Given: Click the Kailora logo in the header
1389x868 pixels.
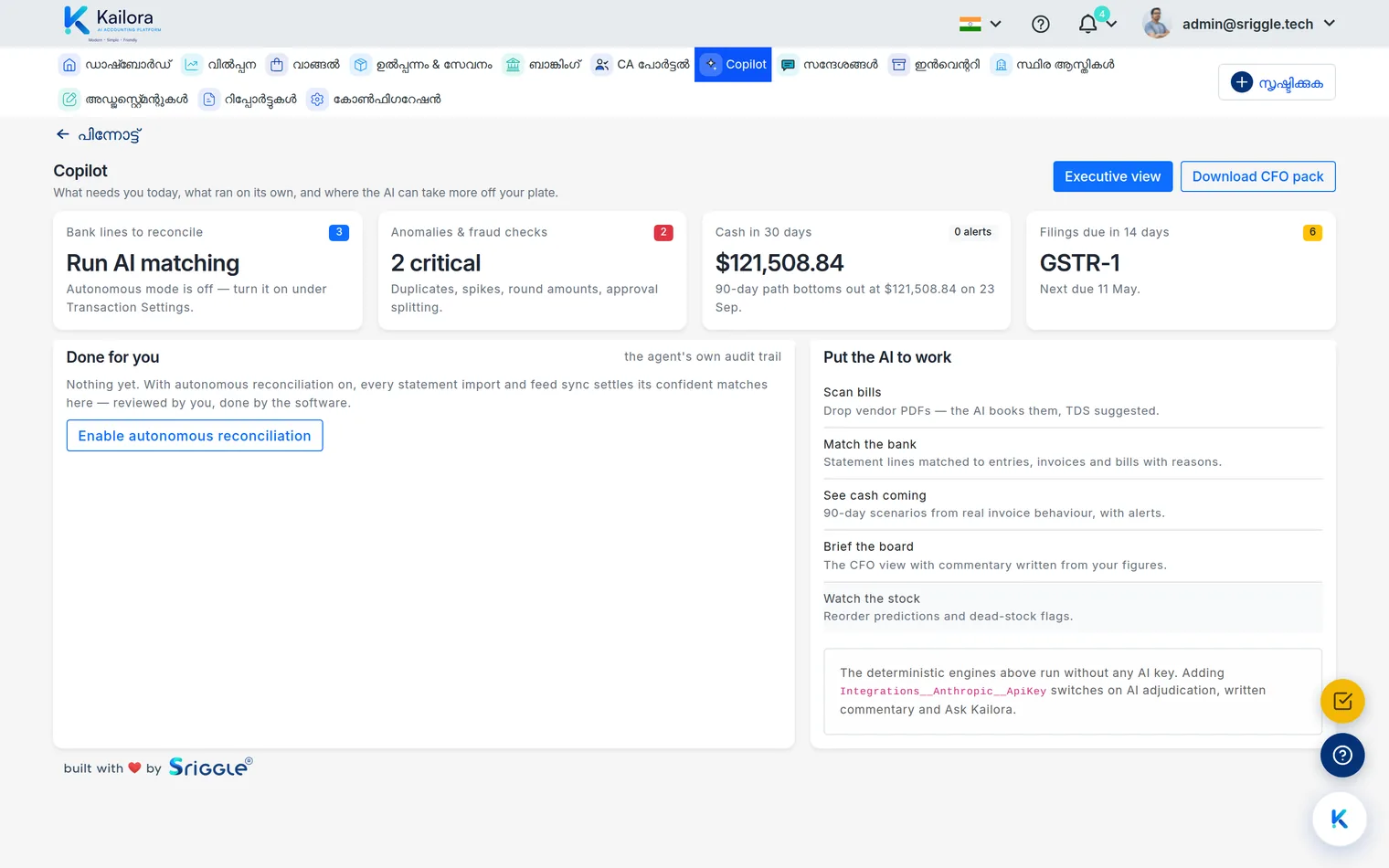Looking at the screenshot, I should (112, 24).
